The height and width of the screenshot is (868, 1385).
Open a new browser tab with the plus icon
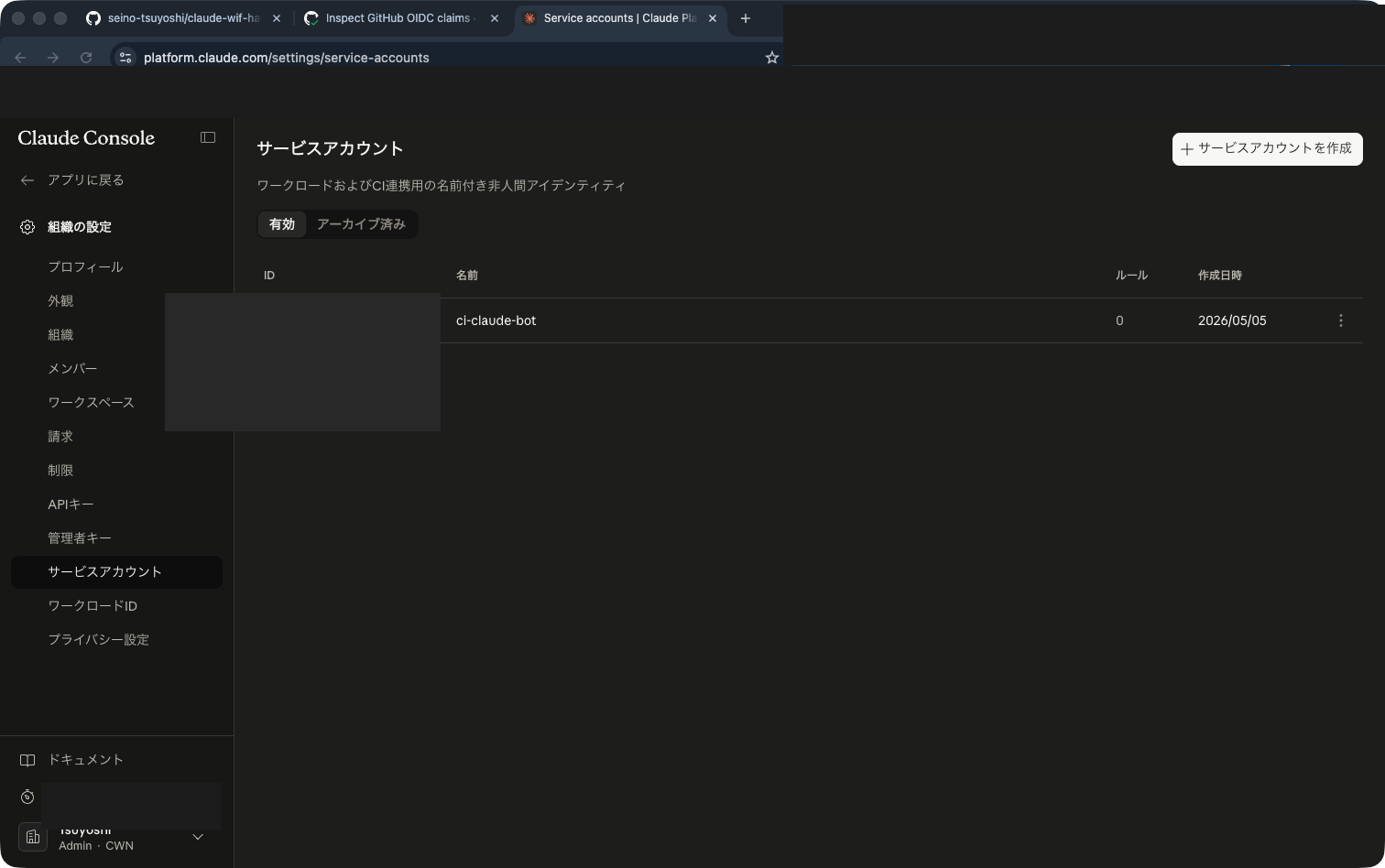pyautogui.click(x=746, y=18)
